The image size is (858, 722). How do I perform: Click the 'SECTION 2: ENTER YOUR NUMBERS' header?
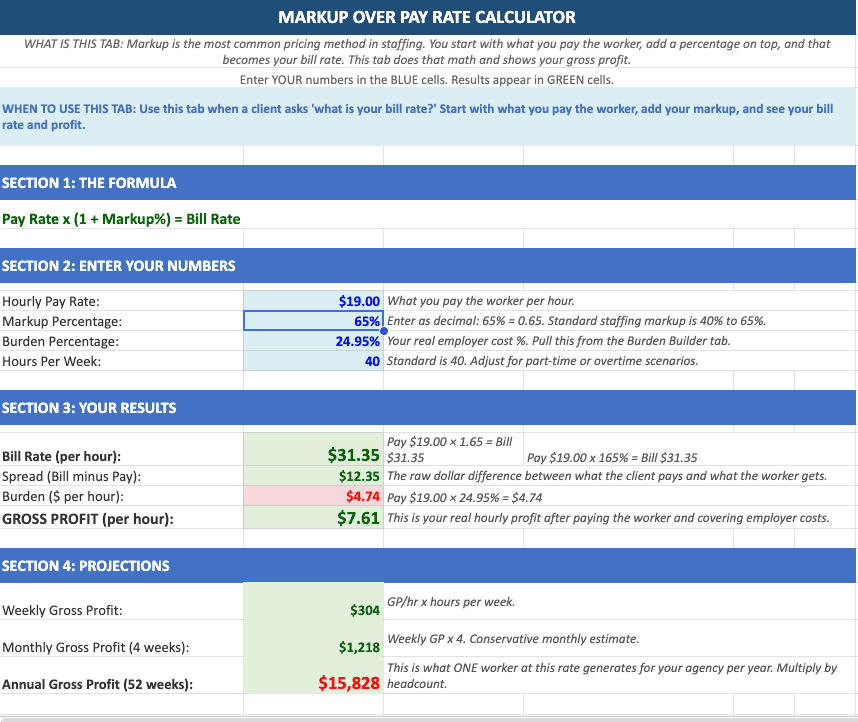[x=119, y=266]
